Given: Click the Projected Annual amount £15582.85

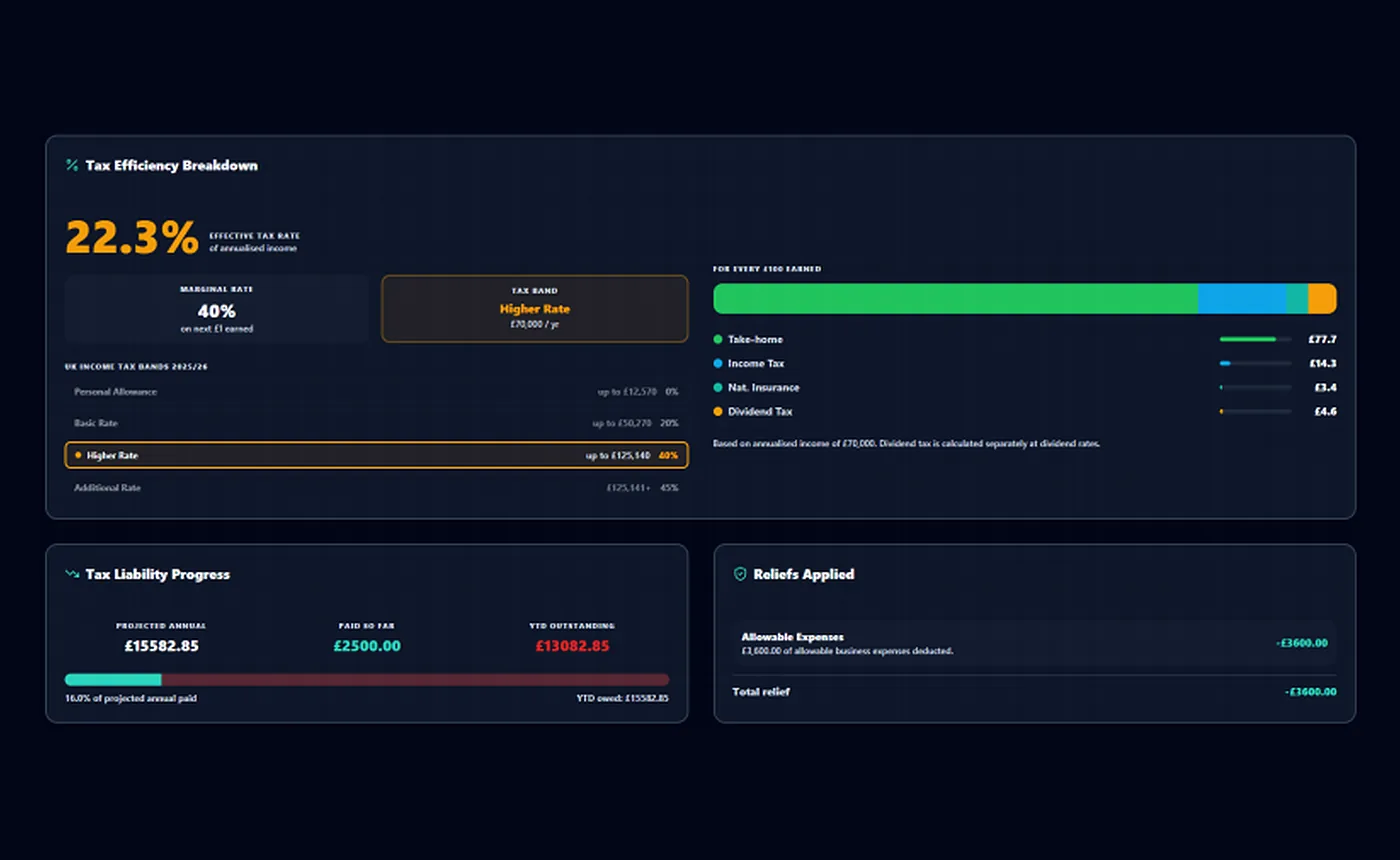Looking at the screenshot, I should pos(162,646).
